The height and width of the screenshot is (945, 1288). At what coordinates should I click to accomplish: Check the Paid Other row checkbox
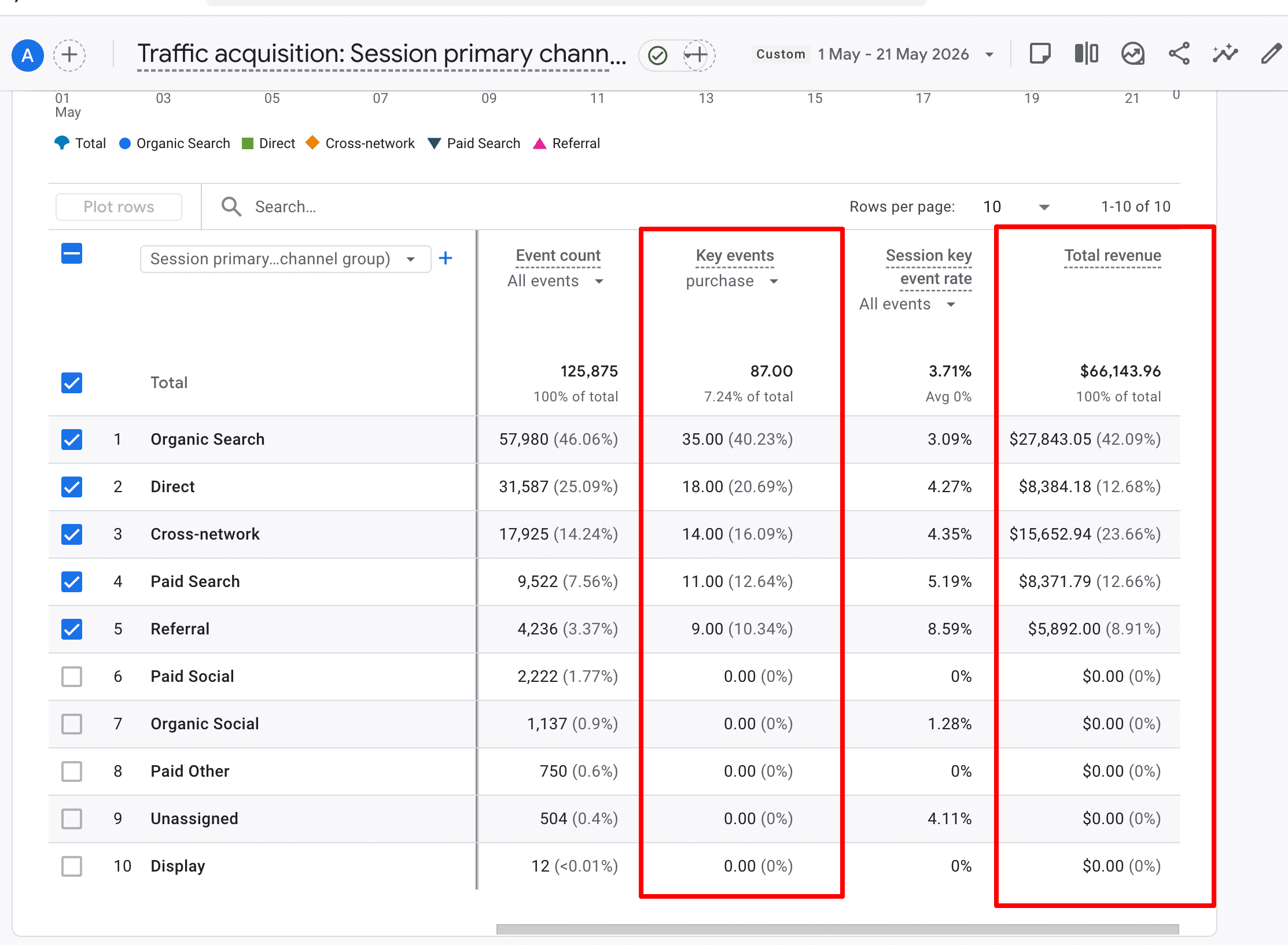coord(72,771)
